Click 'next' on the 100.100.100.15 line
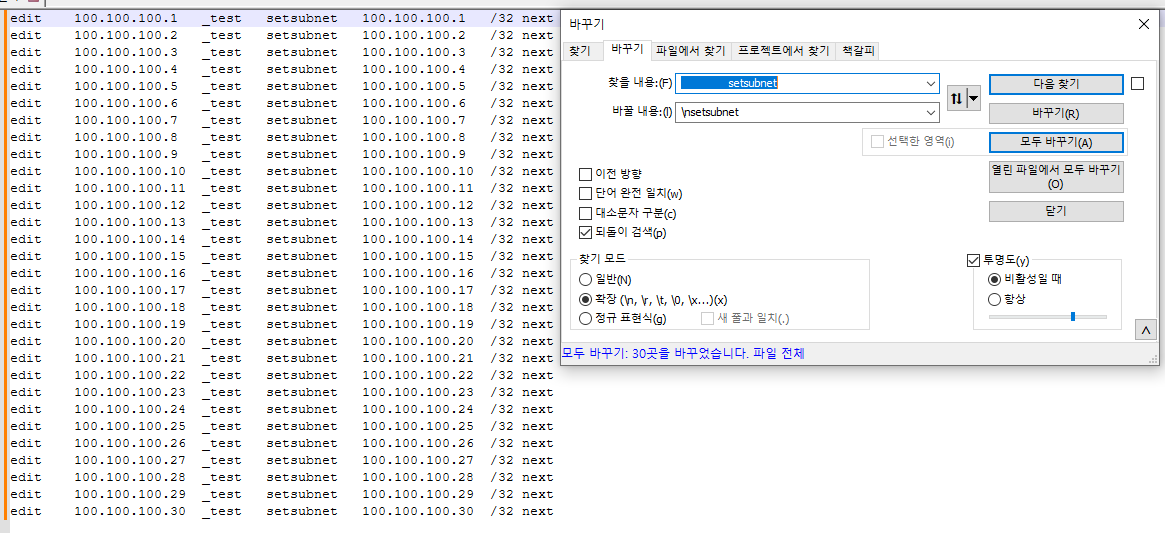The image size is (1165, 533). (537, 256)
